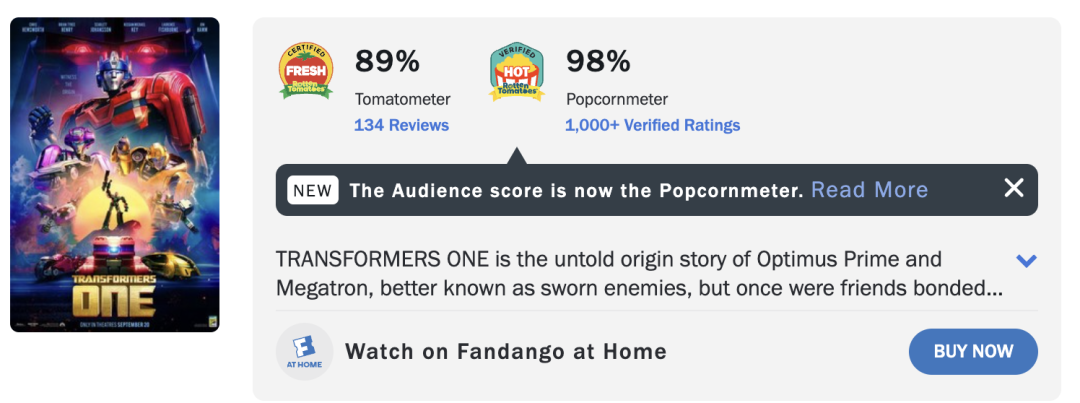Click the Certified Fresh tomato badge

tap(306, 71)
